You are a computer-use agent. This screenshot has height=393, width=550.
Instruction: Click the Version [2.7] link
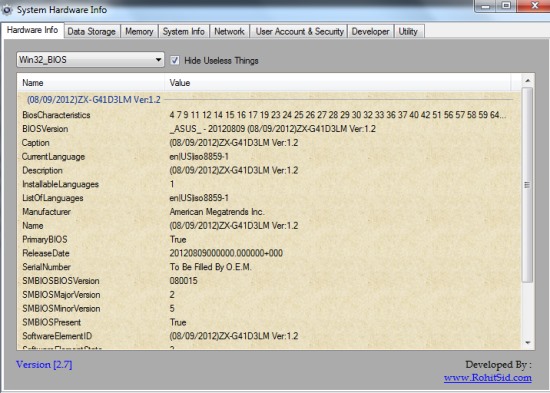(44, 365)
